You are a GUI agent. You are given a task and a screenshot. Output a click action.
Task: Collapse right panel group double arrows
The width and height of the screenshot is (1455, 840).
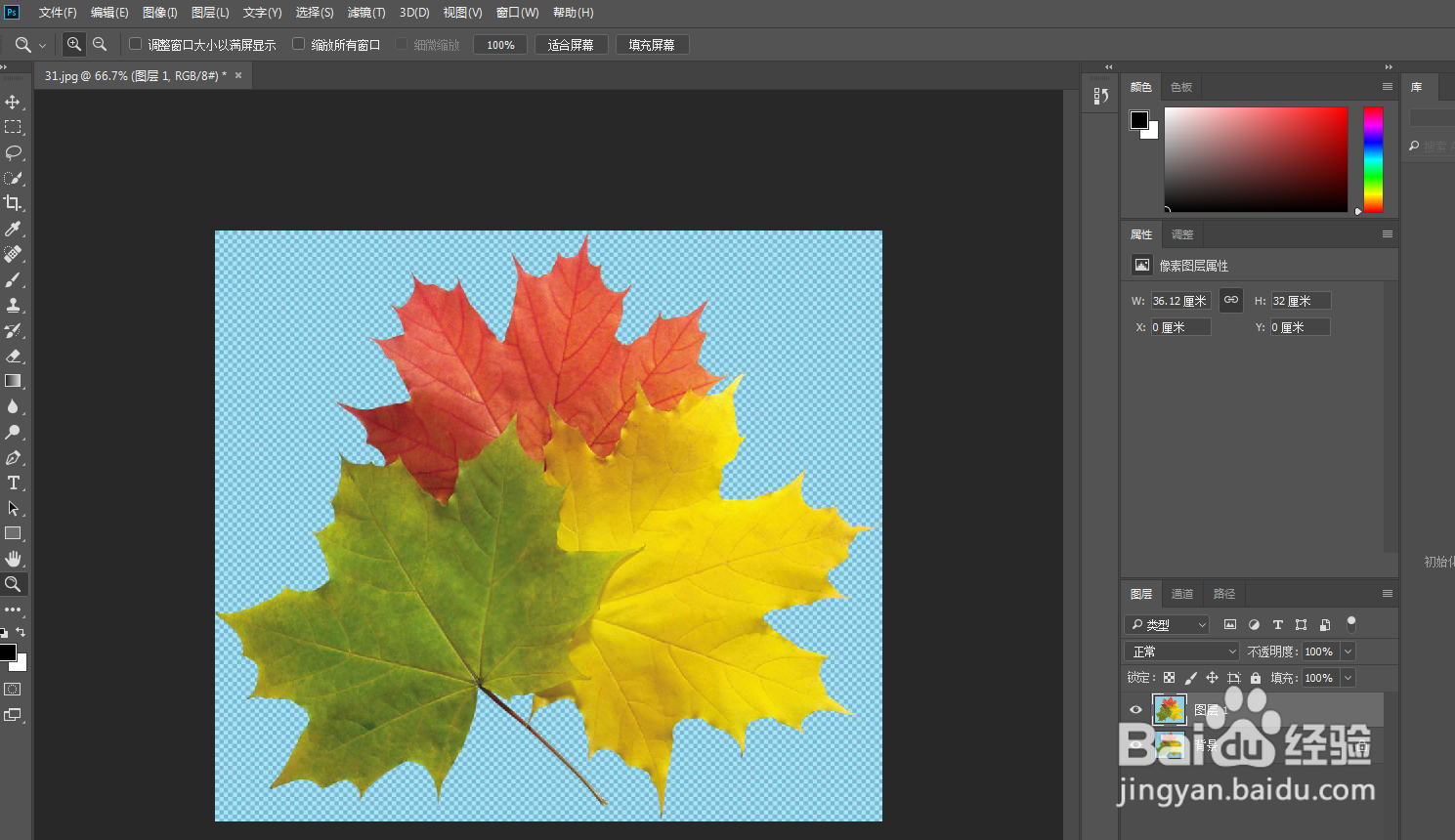(x=1389, y=66)
